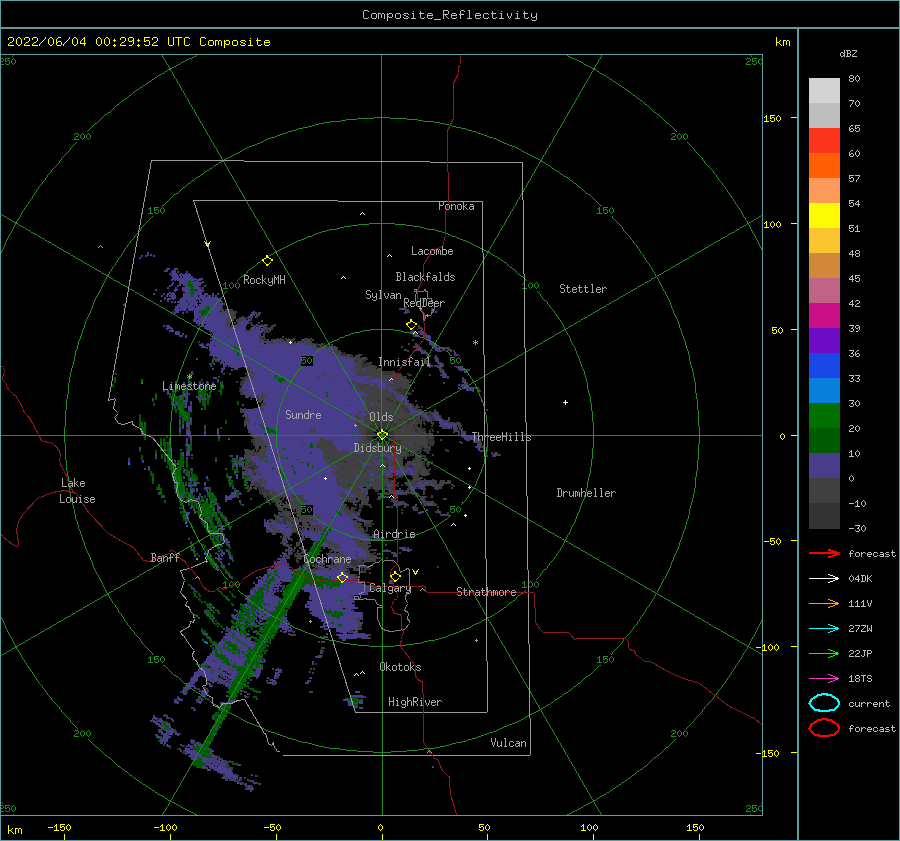Image resolution: width=900 pixels, height=841 pixels.
Task: Click the Ponoka town label
Action: point(456,206)
